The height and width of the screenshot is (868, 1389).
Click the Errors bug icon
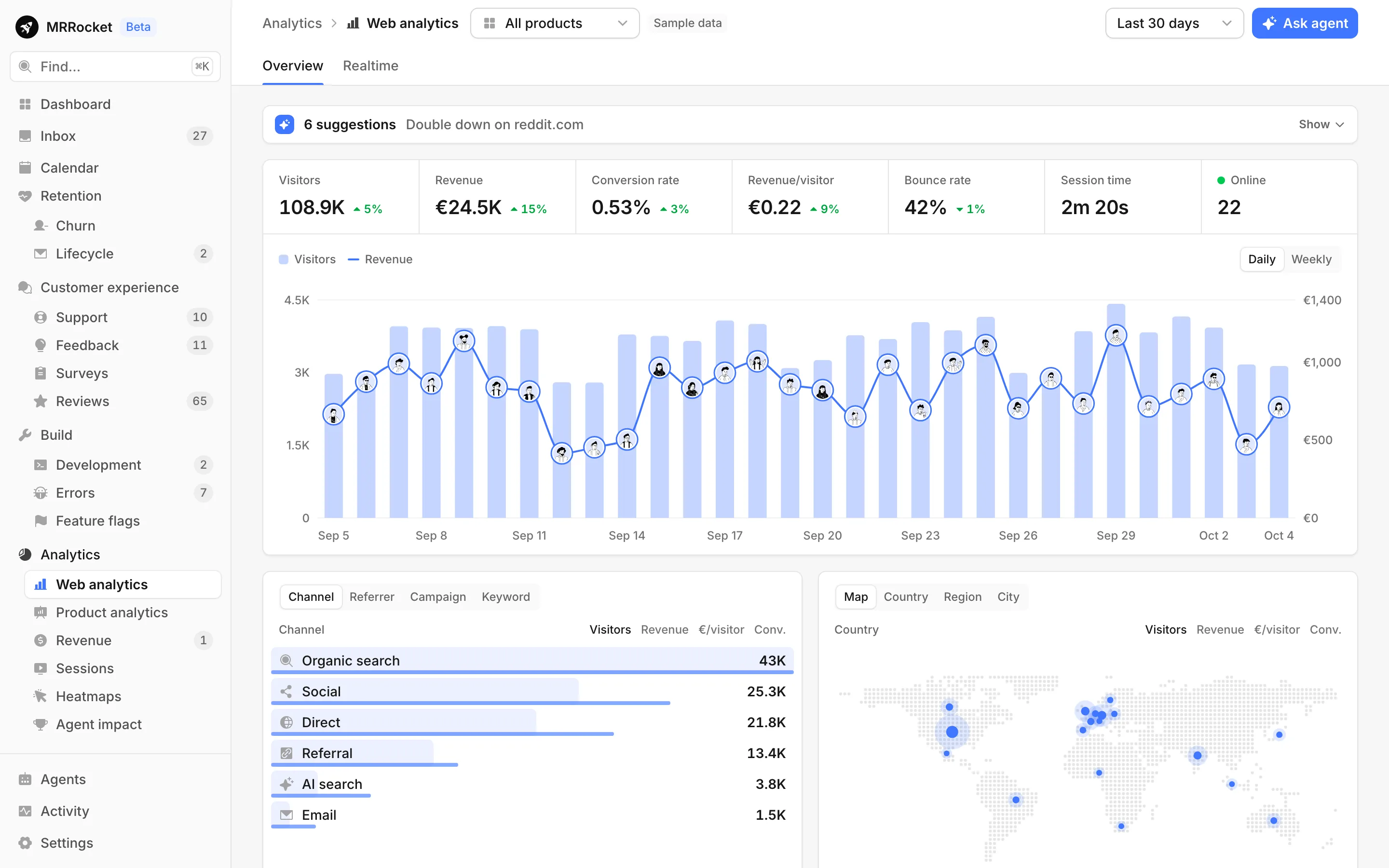(x=40, y=492)
